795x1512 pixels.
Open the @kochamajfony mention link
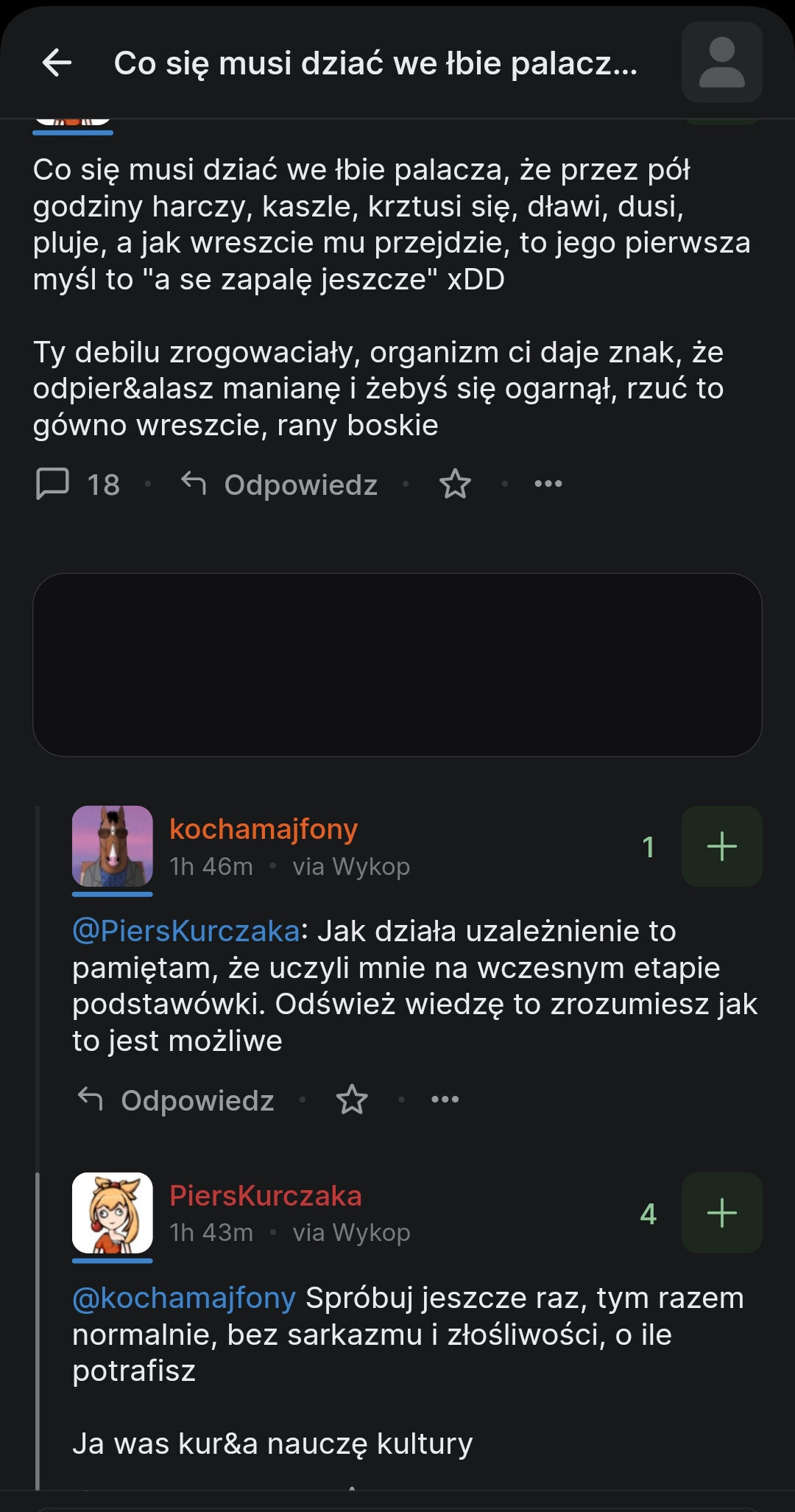click(184, 1298)
